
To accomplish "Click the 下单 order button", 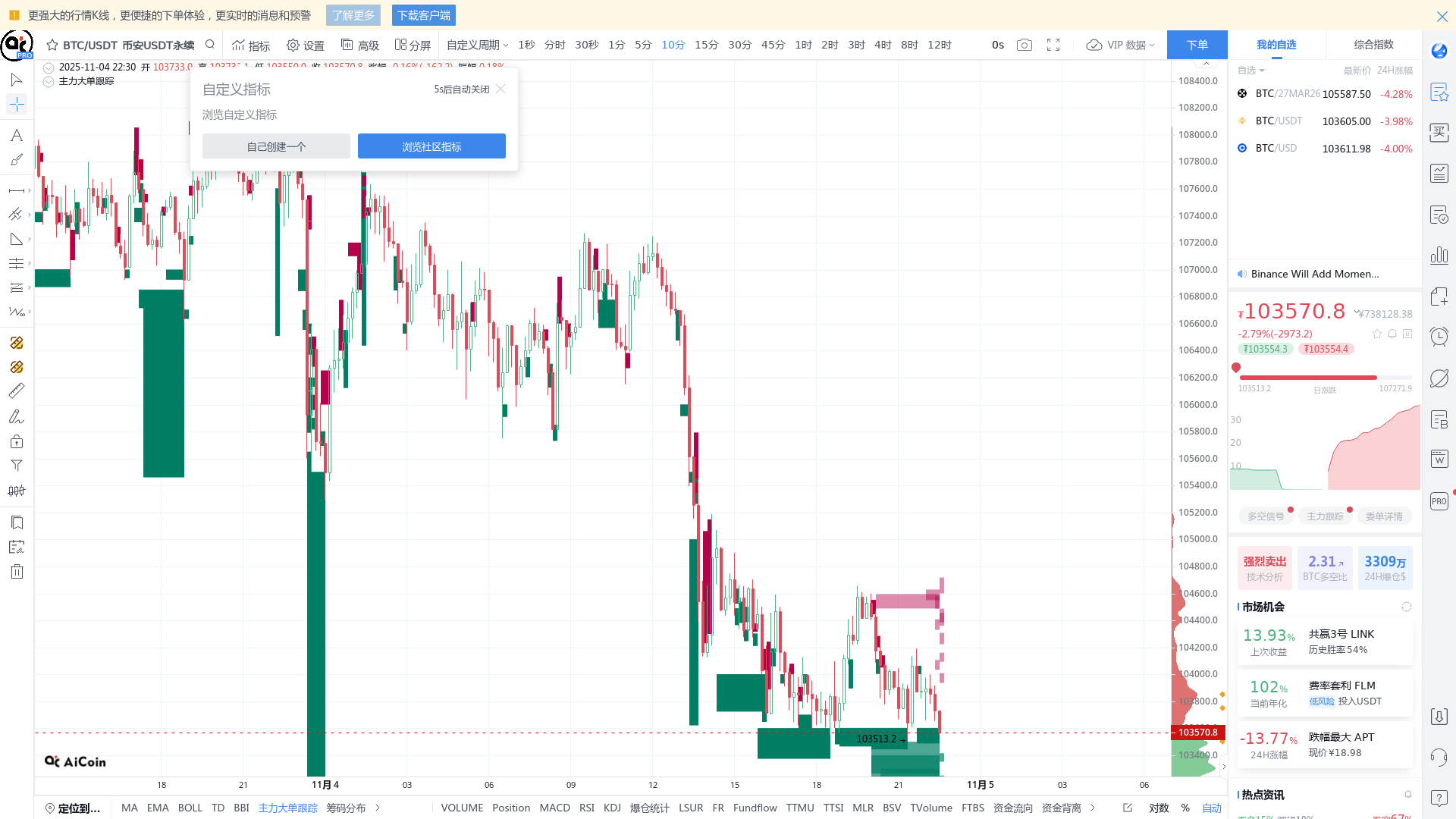I will tap(1197, 45).
